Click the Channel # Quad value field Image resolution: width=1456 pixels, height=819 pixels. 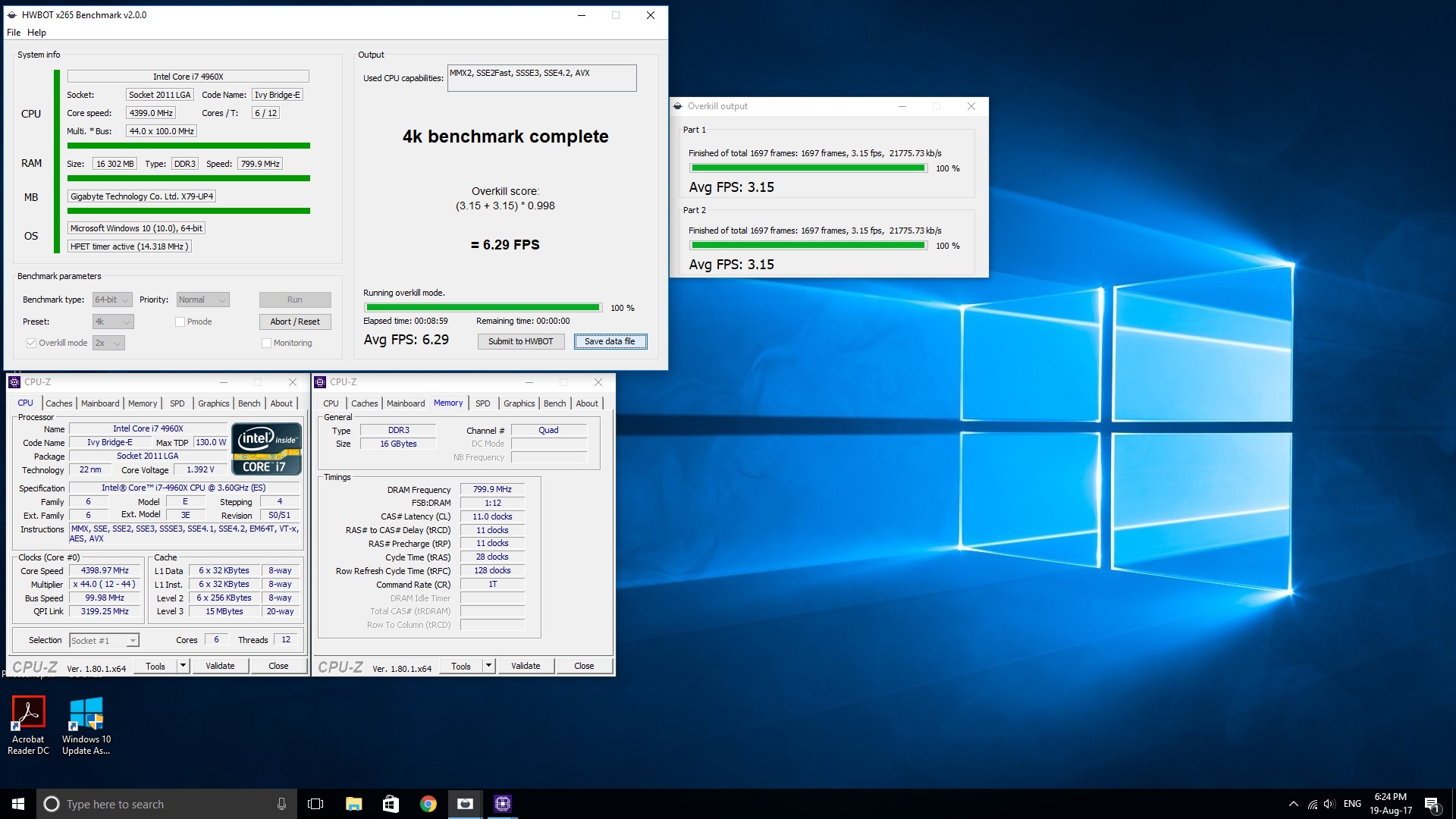click(x=548, y=431)
